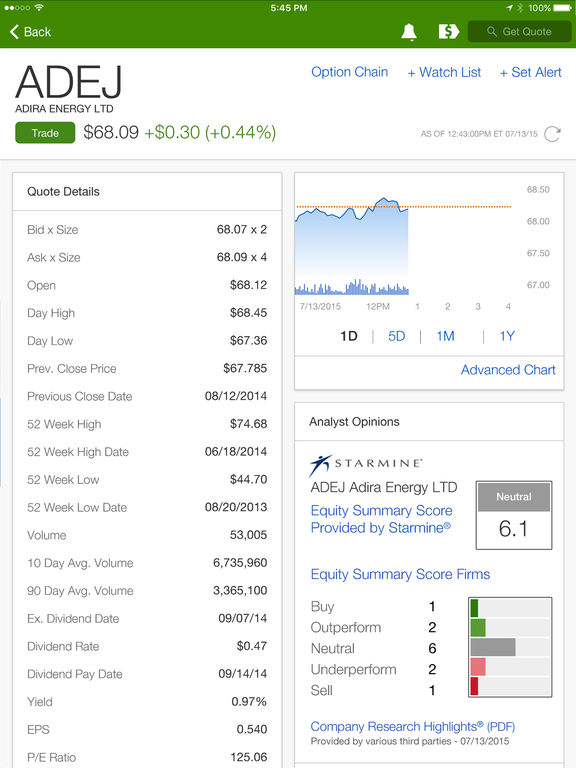The height and width of the screenshot is (768, 576).
Task: Tap the Yield value 0.97%
Action: tap(249, 702)
